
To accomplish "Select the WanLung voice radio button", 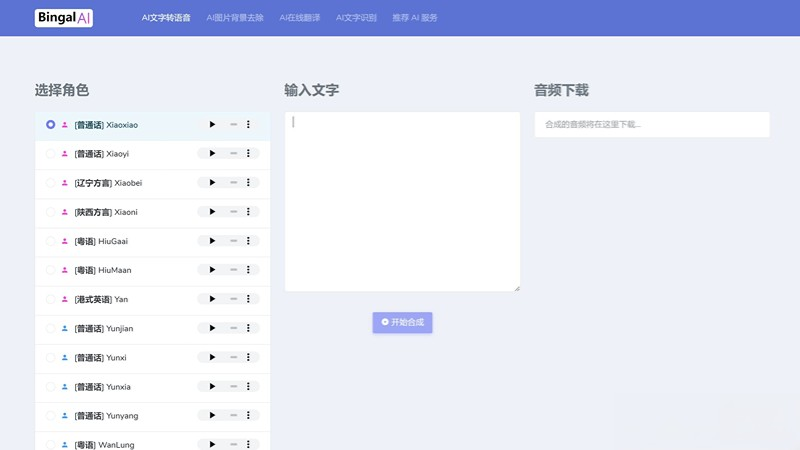I will 51,444.
